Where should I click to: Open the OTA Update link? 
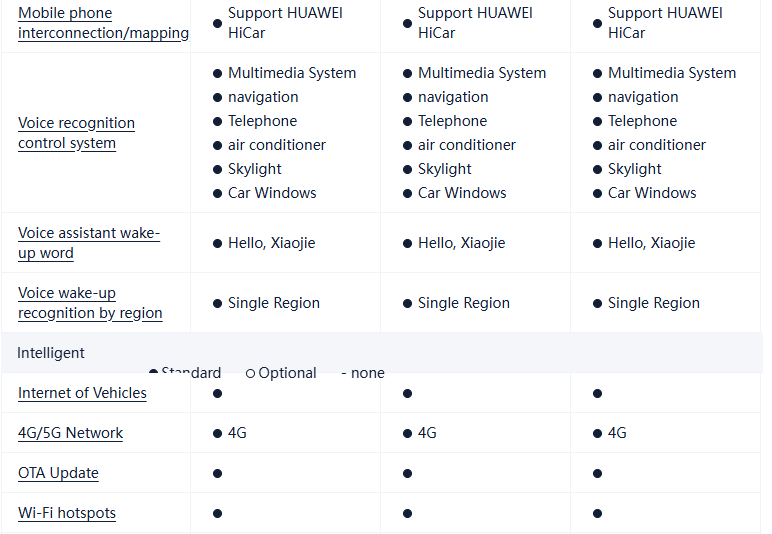click(58, 473)
